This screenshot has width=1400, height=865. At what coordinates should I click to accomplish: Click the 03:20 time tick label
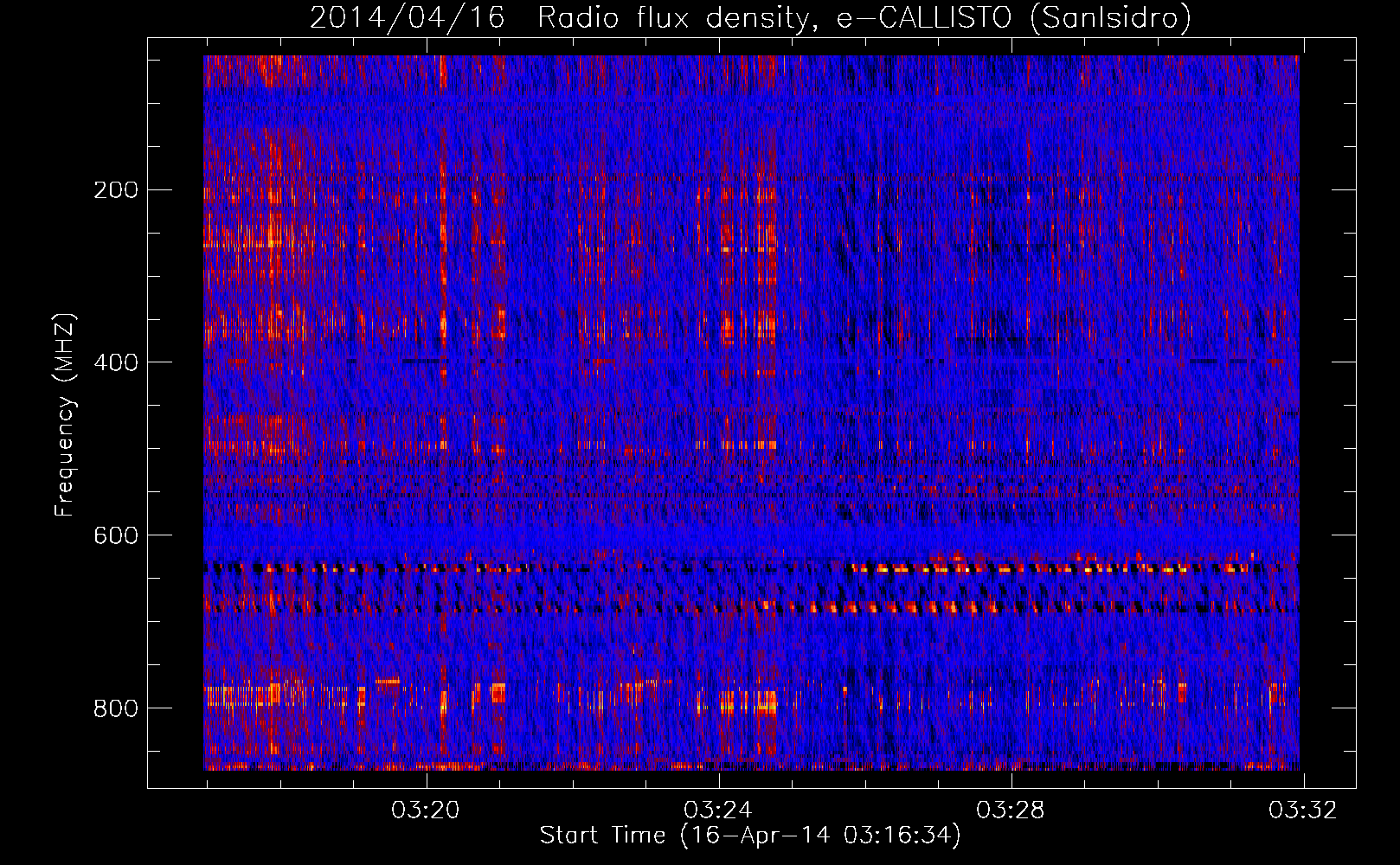point(426,811)
